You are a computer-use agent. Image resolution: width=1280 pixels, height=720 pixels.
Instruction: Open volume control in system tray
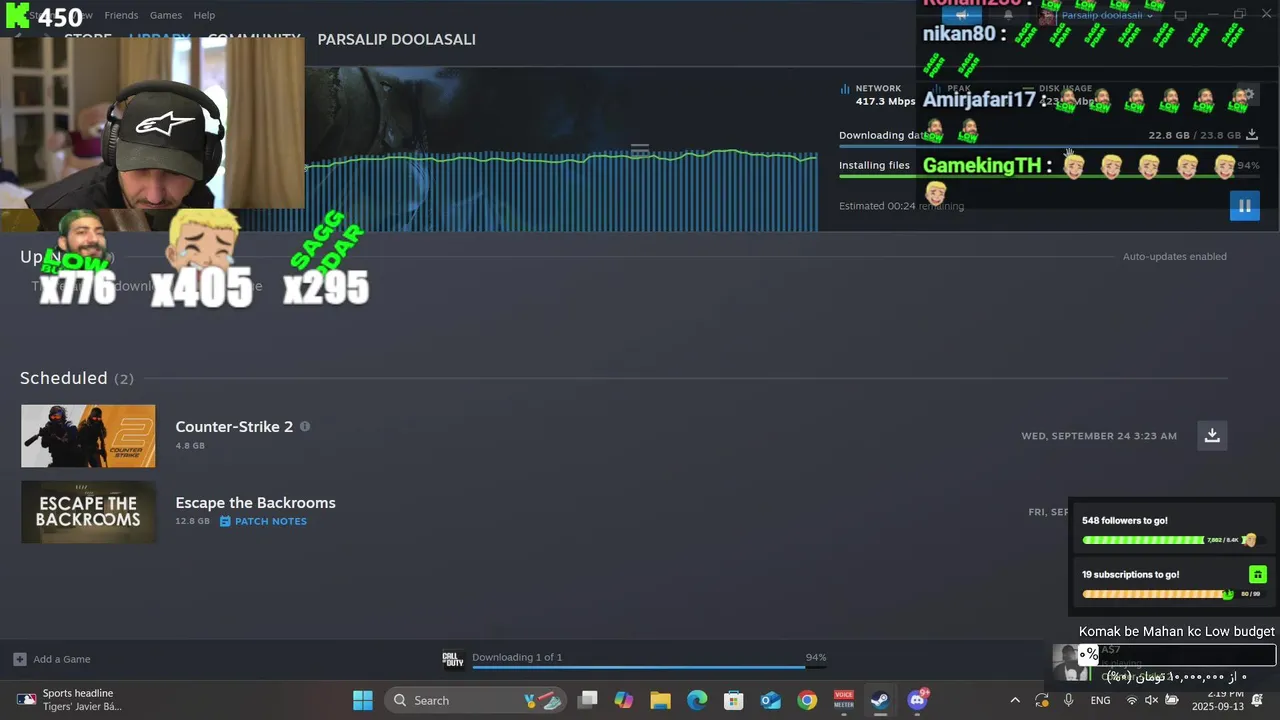(1151, 700)
